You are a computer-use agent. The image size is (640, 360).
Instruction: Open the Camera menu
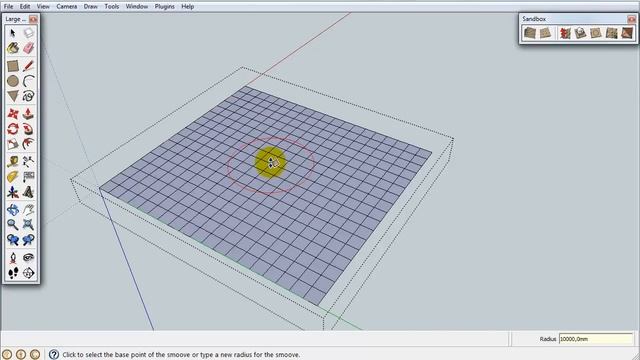coord(67,7)
